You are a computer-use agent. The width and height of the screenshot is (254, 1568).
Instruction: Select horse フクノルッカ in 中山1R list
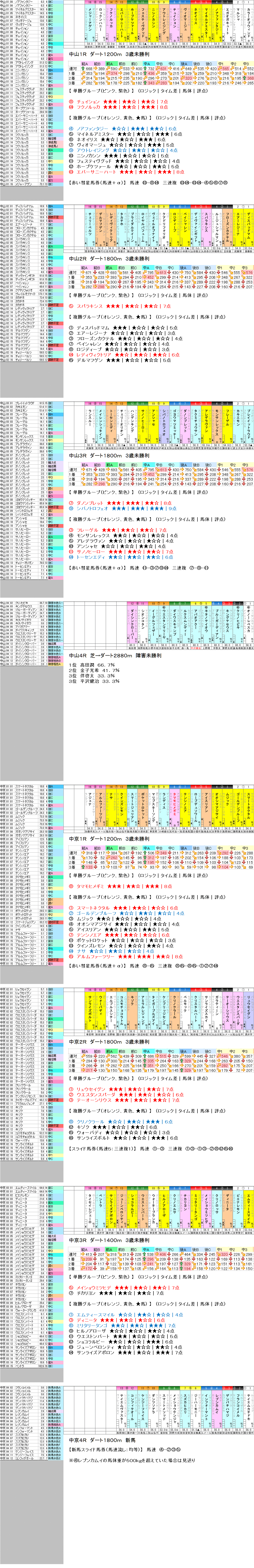coord(118,107)
